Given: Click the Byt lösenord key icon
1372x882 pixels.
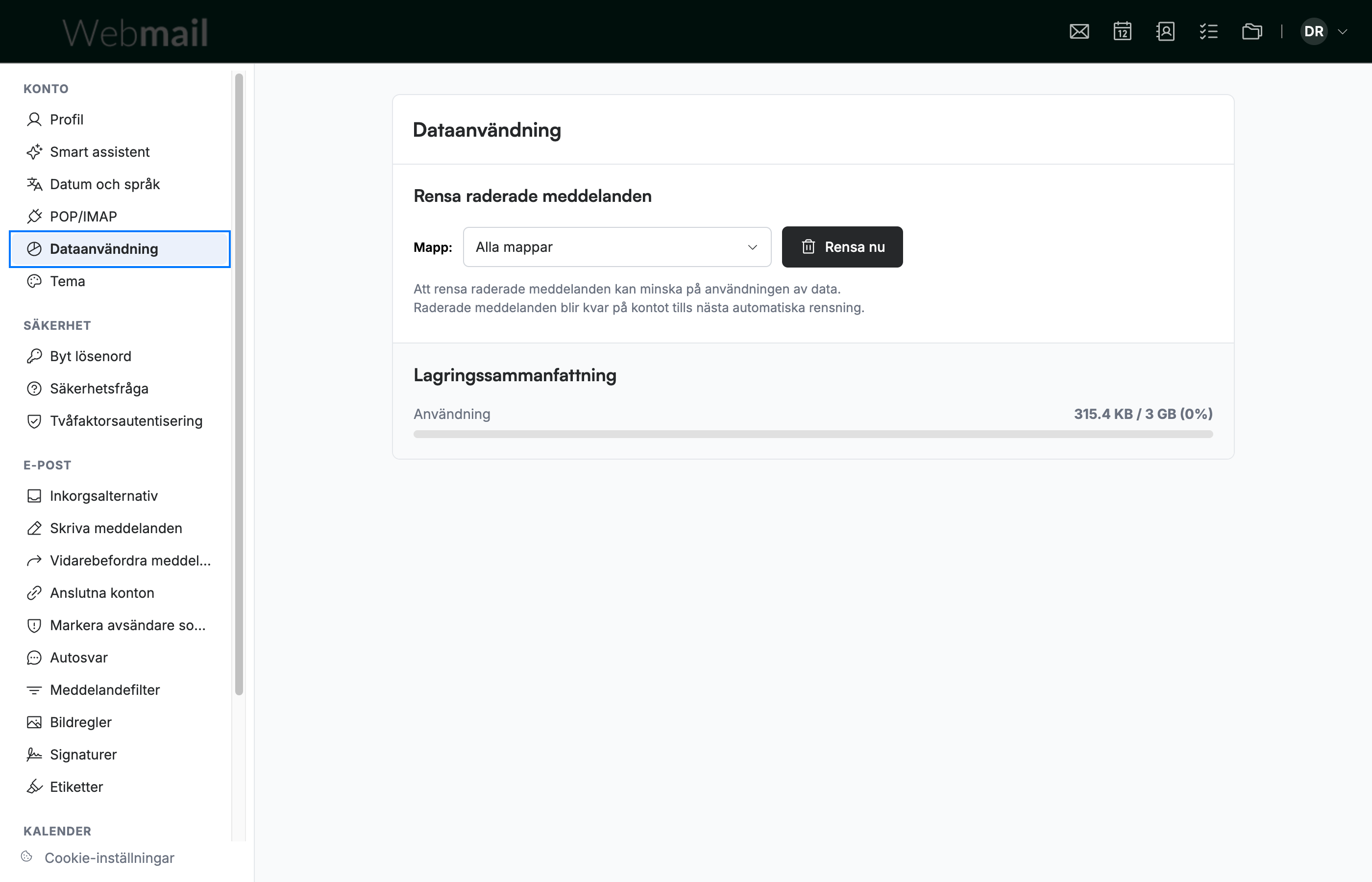Looking at the screenshot, I should (x=34, y=356).
